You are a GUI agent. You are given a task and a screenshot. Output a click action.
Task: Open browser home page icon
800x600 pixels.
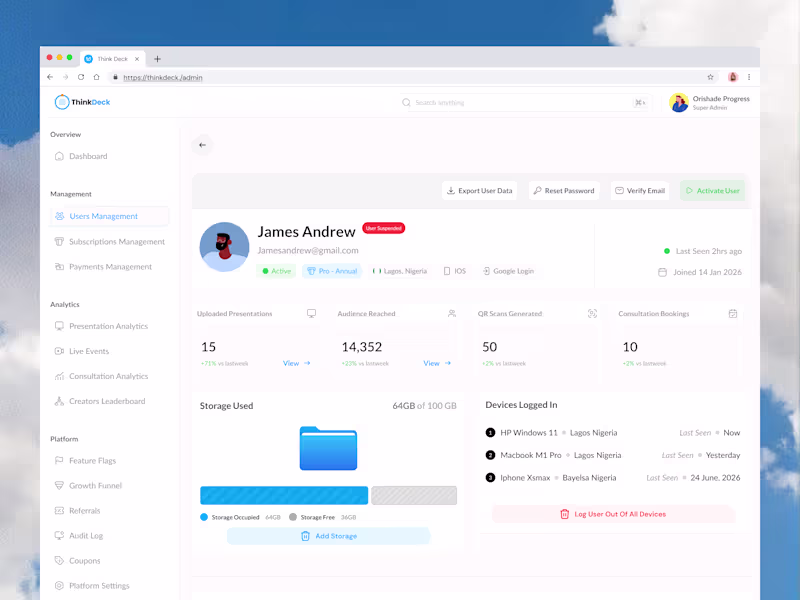pyautogui.click(x=96, y=77)
